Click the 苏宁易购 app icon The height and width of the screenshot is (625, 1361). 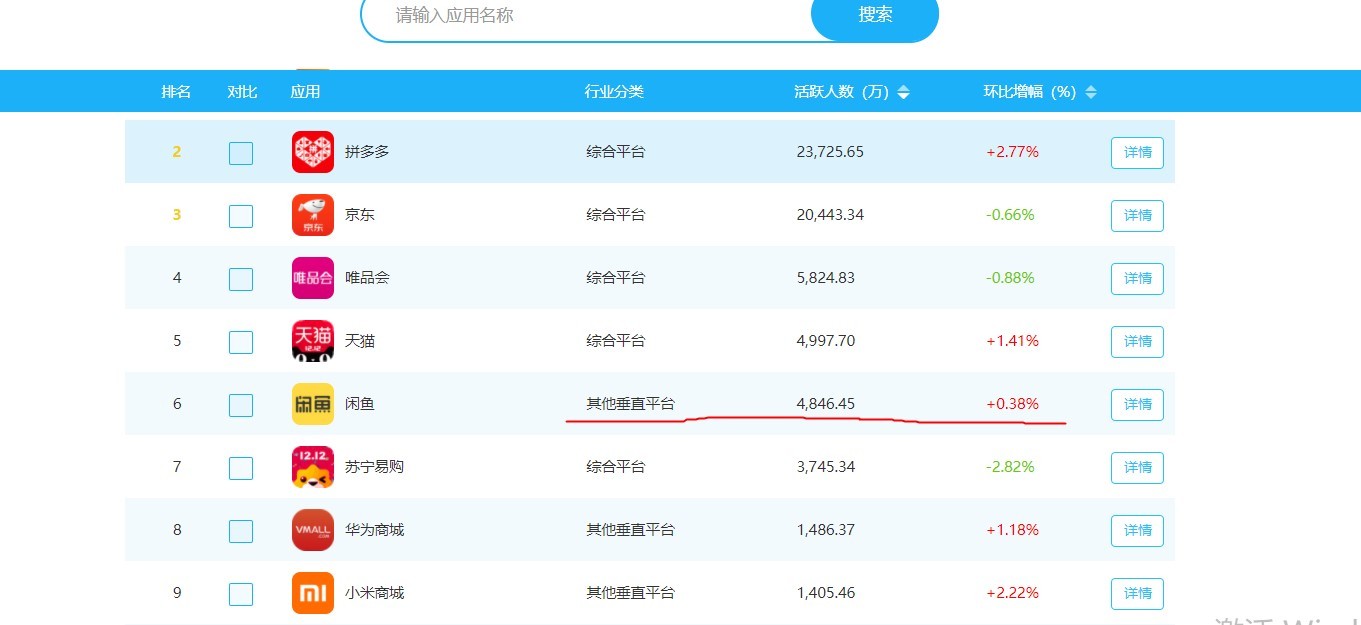coord(313,467)
